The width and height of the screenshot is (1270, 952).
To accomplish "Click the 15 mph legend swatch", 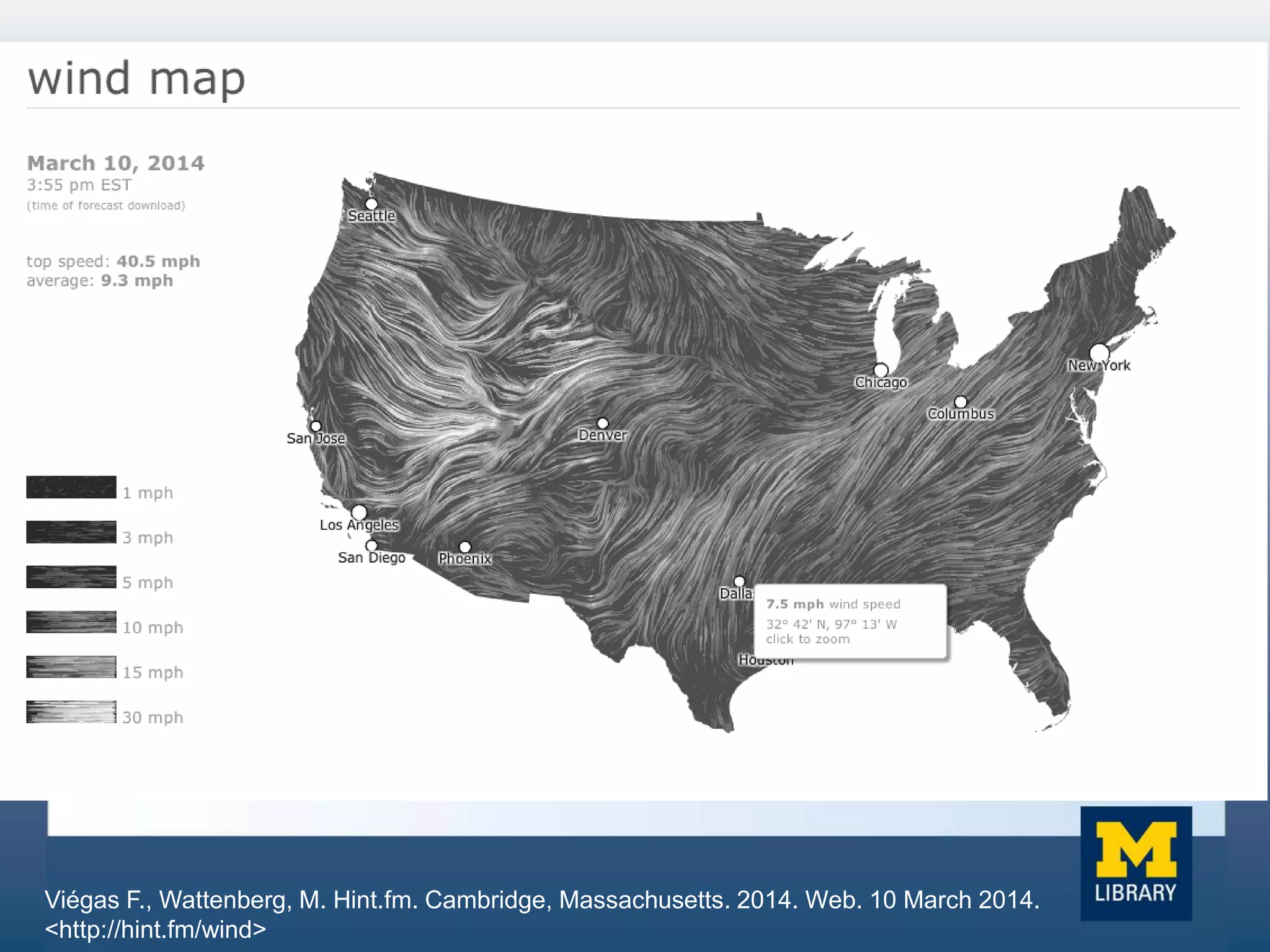I will tap(71, 667).
